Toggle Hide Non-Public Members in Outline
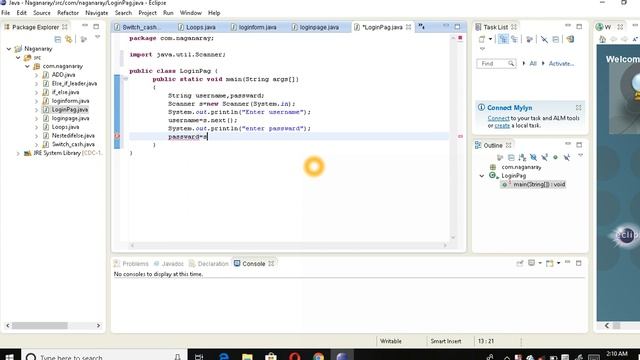The image size is (640, 360). point(555,157)
